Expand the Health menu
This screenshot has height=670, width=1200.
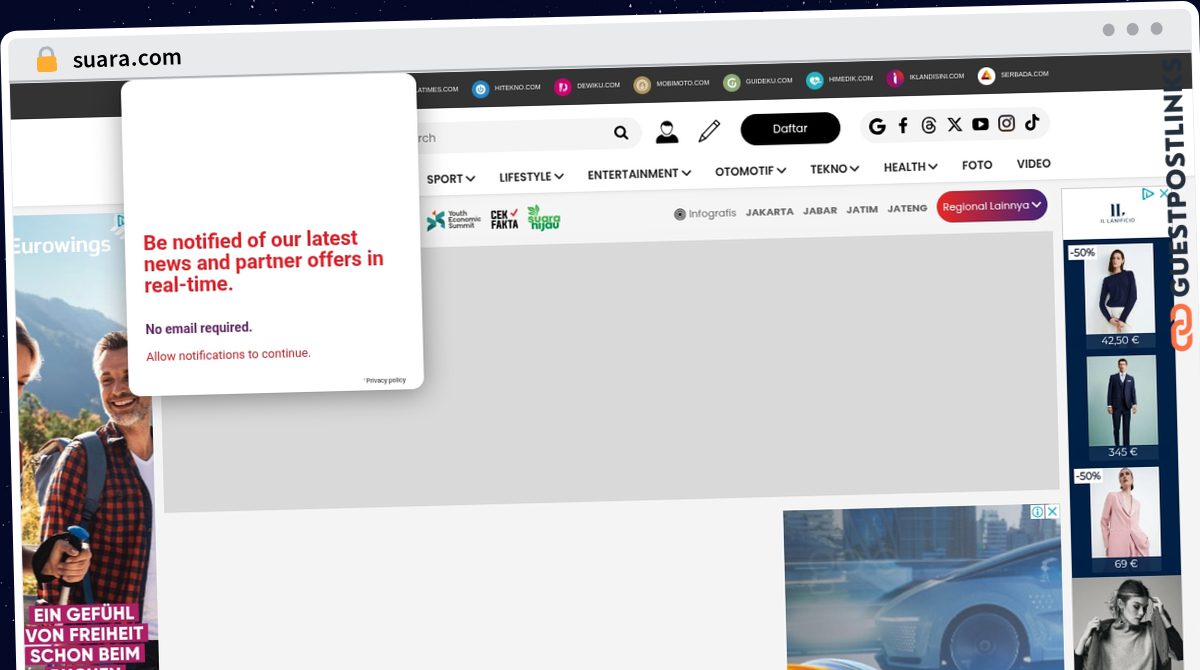coord(911,167)
